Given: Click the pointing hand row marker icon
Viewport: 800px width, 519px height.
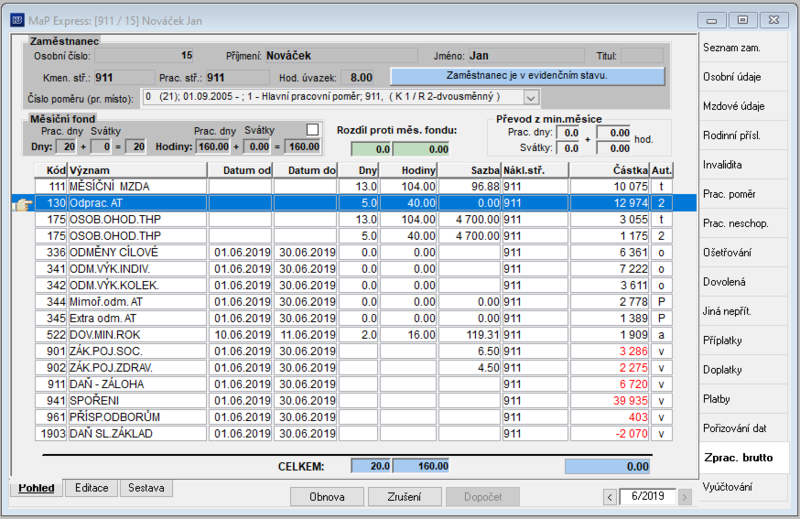Looking at the screenshot, I should point(22,204).
